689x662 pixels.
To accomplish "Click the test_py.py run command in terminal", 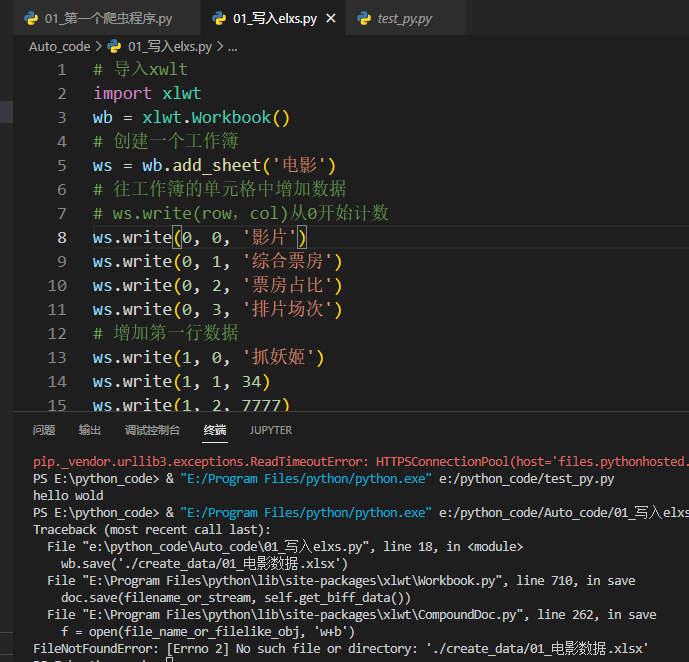I will pyautogui.click(x=324, y=478).
